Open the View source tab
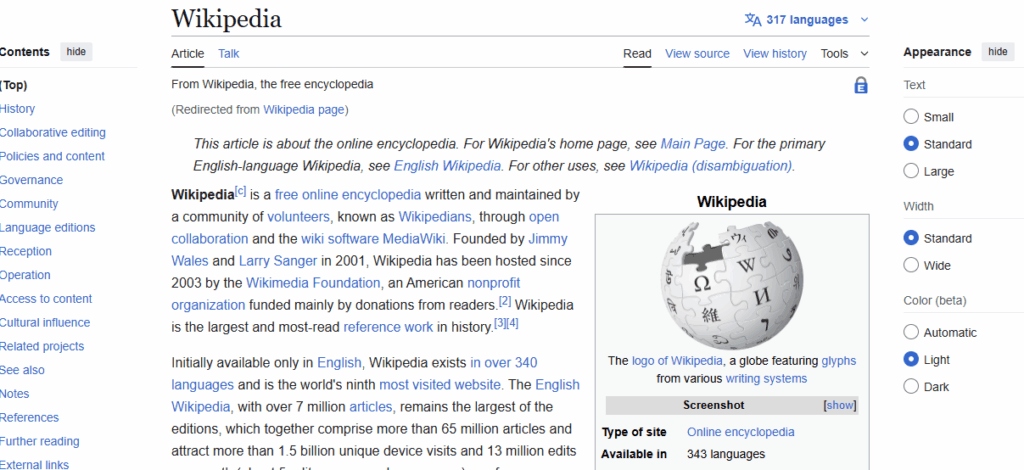Viewport: 1024px width, 470px height. [x=697, y=54]
